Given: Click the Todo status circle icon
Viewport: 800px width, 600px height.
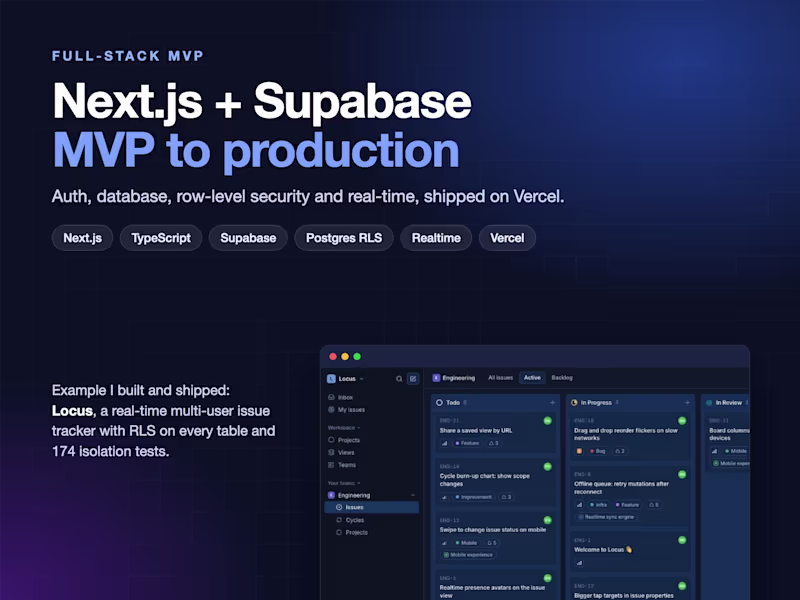Looking at the screenshot, I should point(439,403).
